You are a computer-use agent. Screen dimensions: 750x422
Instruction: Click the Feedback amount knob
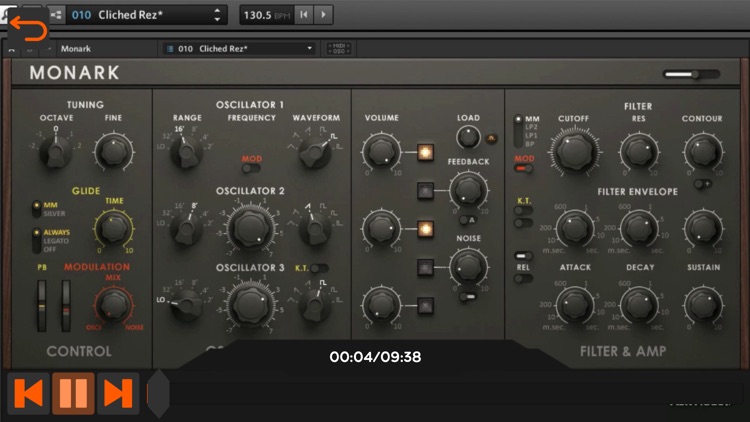468,190
